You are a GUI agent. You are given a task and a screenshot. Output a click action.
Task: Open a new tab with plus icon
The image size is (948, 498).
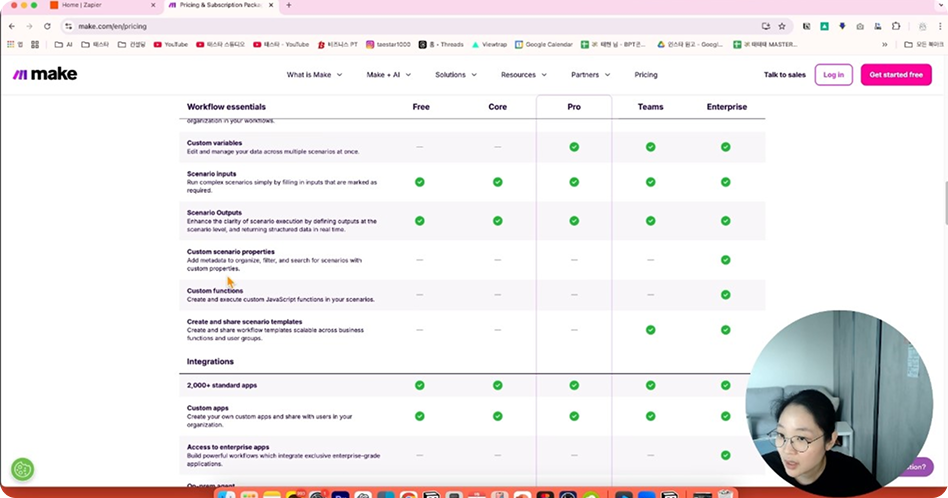tap(289, 5)
